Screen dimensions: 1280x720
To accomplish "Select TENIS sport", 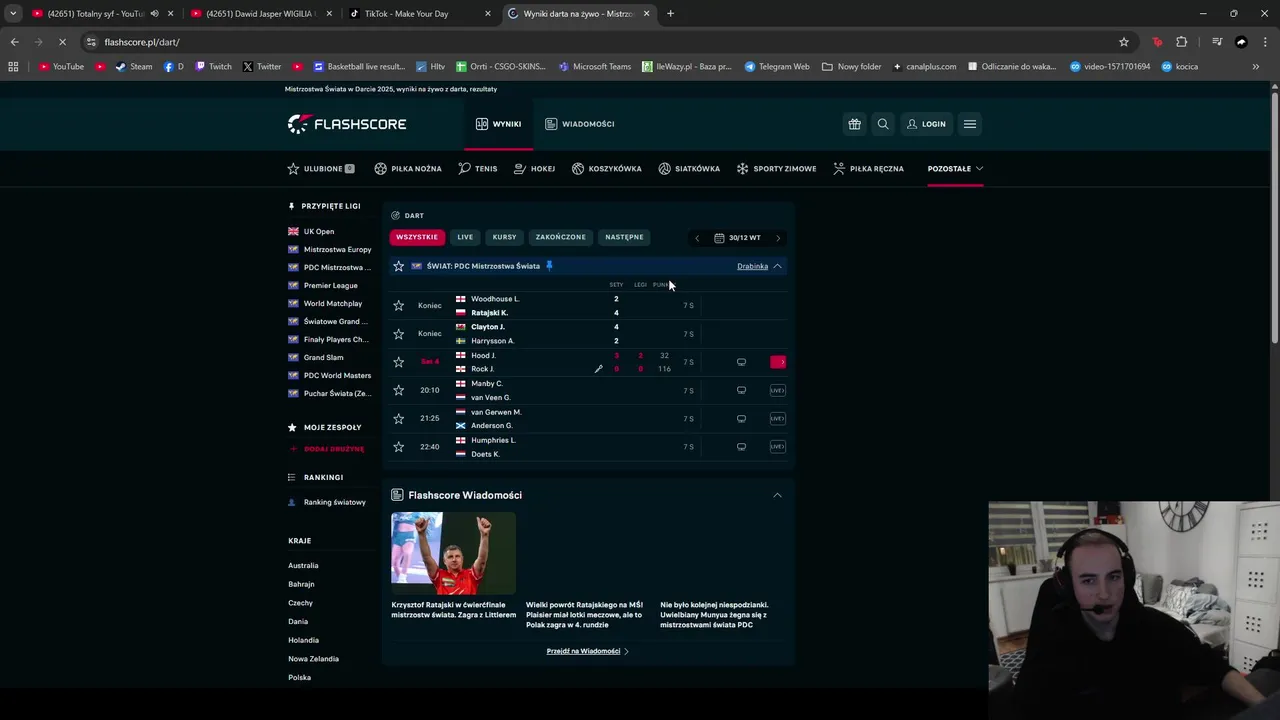I will tap(478, 169).
